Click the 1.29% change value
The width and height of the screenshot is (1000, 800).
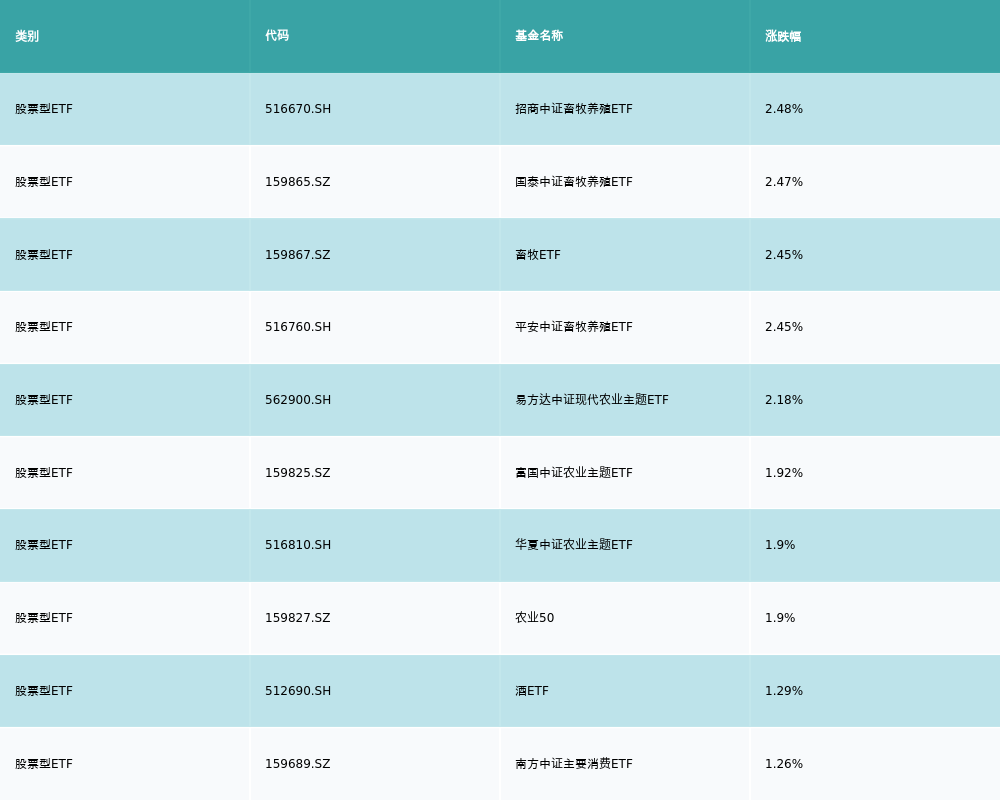click(784, 692)
